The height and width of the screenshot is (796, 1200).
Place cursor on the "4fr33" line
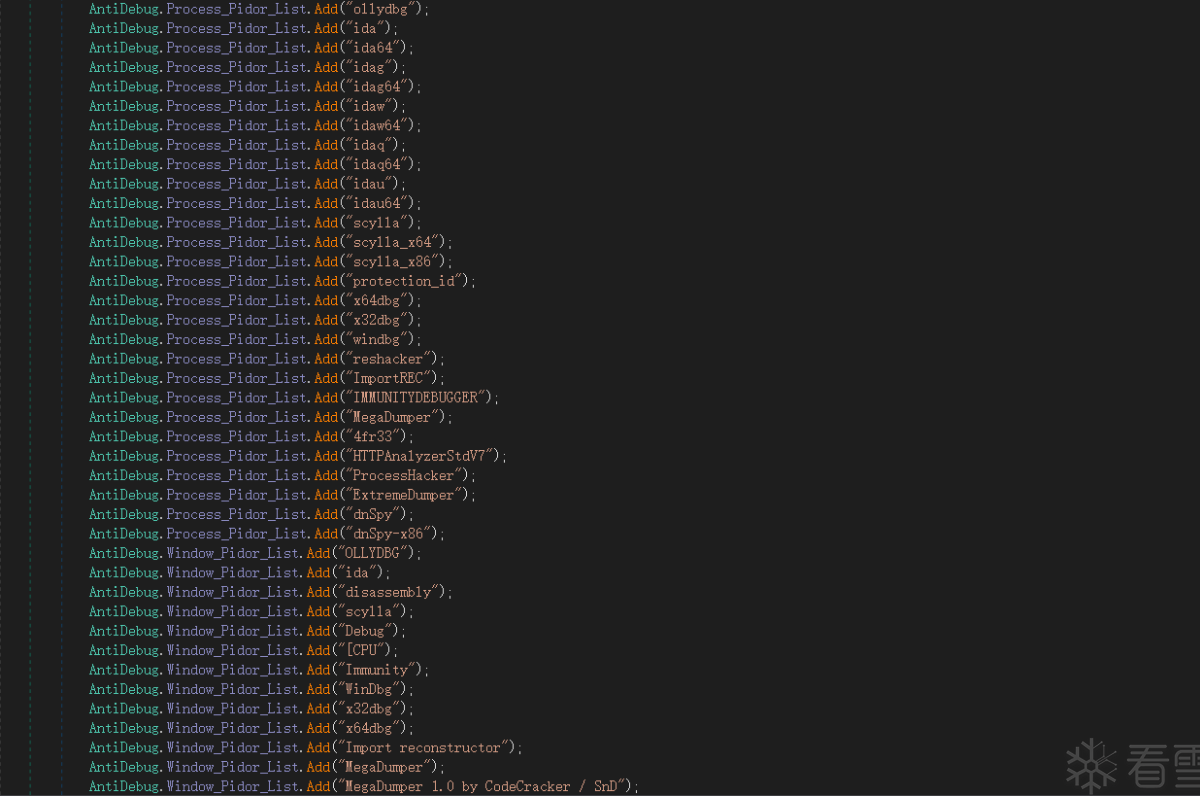pos(252,437)
